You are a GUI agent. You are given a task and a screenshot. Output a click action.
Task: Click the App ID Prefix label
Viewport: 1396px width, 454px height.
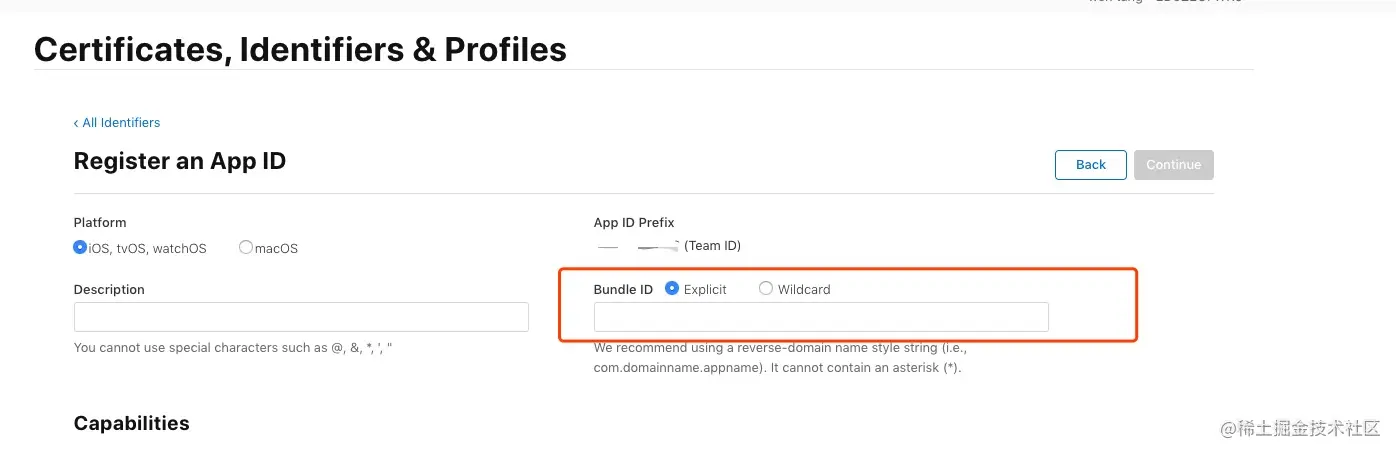pyautogui.click(x=634, y=223)
